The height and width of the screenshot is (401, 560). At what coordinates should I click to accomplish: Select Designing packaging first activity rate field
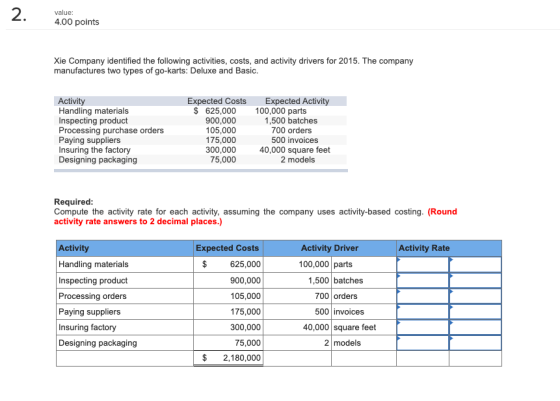coord(422,343)
